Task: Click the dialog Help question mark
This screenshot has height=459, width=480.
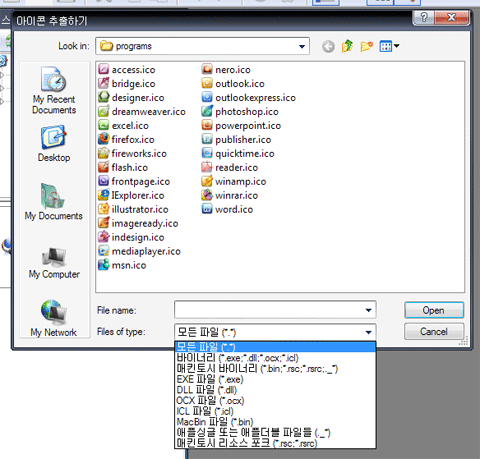Action: [423, 17]
